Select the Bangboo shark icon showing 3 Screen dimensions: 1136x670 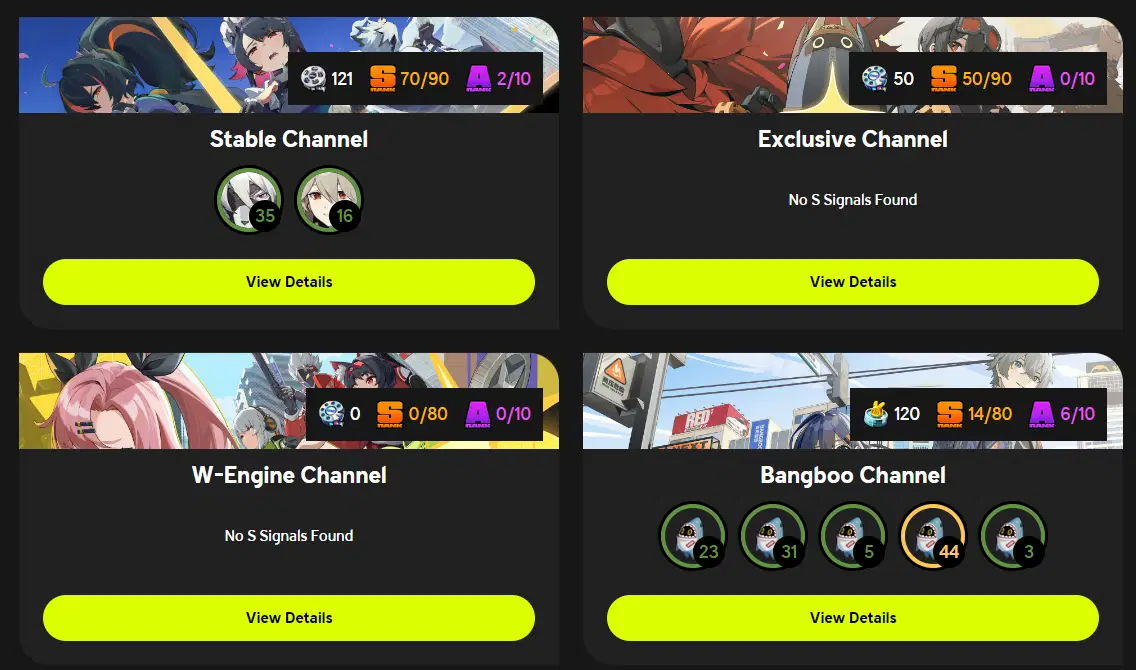1013,536
